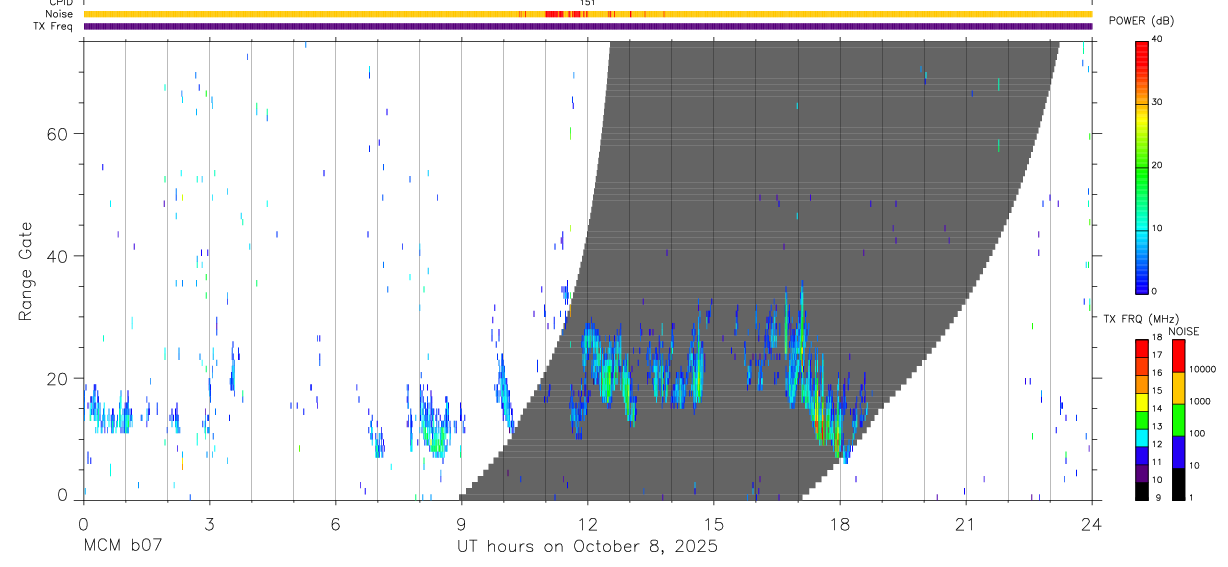Click the 12 hour tick label
This screenshot has width=1228, height=567.
[588, 524]
